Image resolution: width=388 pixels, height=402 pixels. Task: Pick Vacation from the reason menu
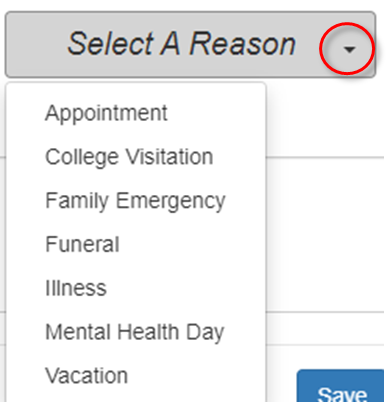[x=87, y=376]
